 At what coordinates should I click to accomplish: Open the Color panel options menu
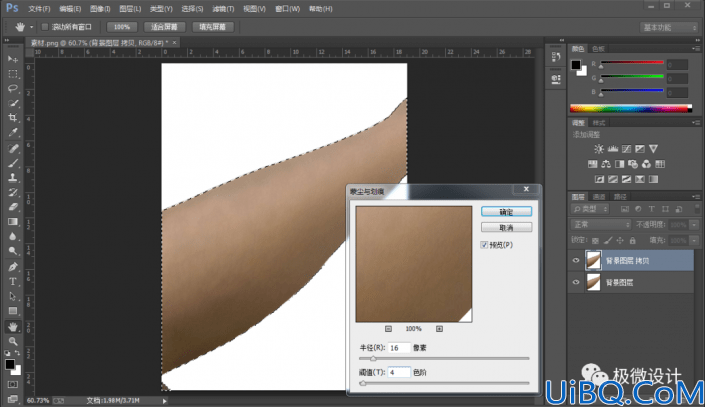(696, 49)
